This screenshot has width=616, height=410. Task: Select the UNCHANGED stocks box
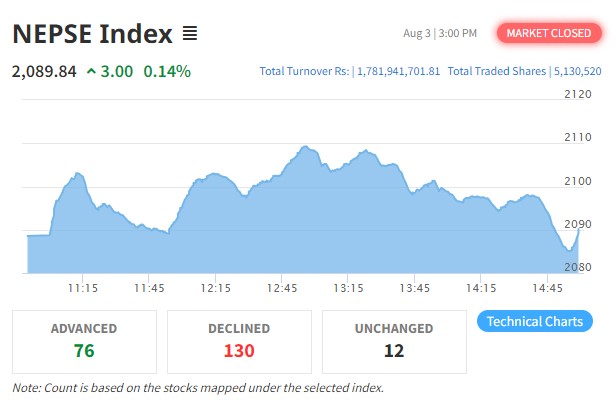point(394,342)
